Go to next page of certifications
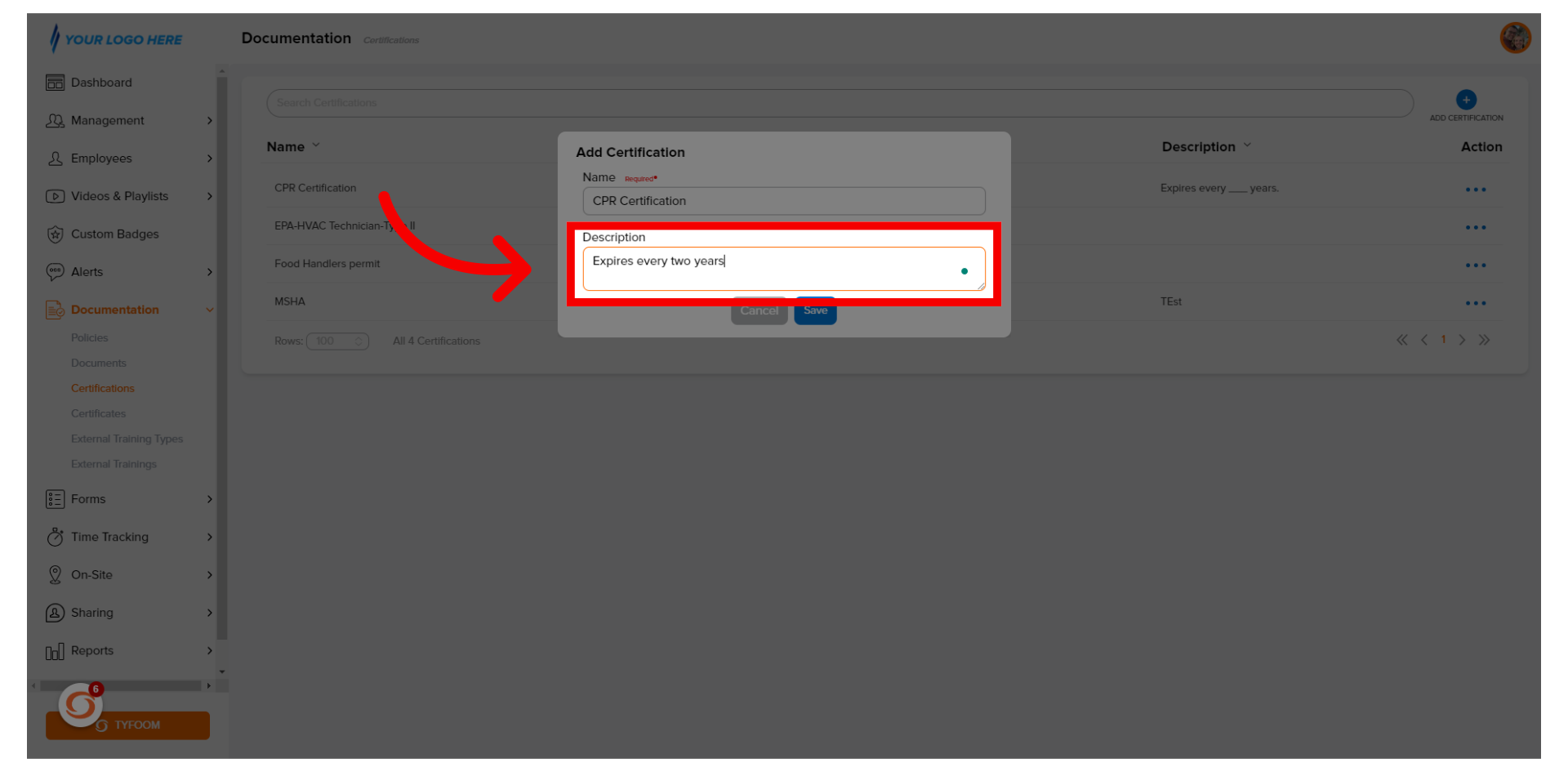The width and height of the screenshot is (1568, 772). [1462, 340]
